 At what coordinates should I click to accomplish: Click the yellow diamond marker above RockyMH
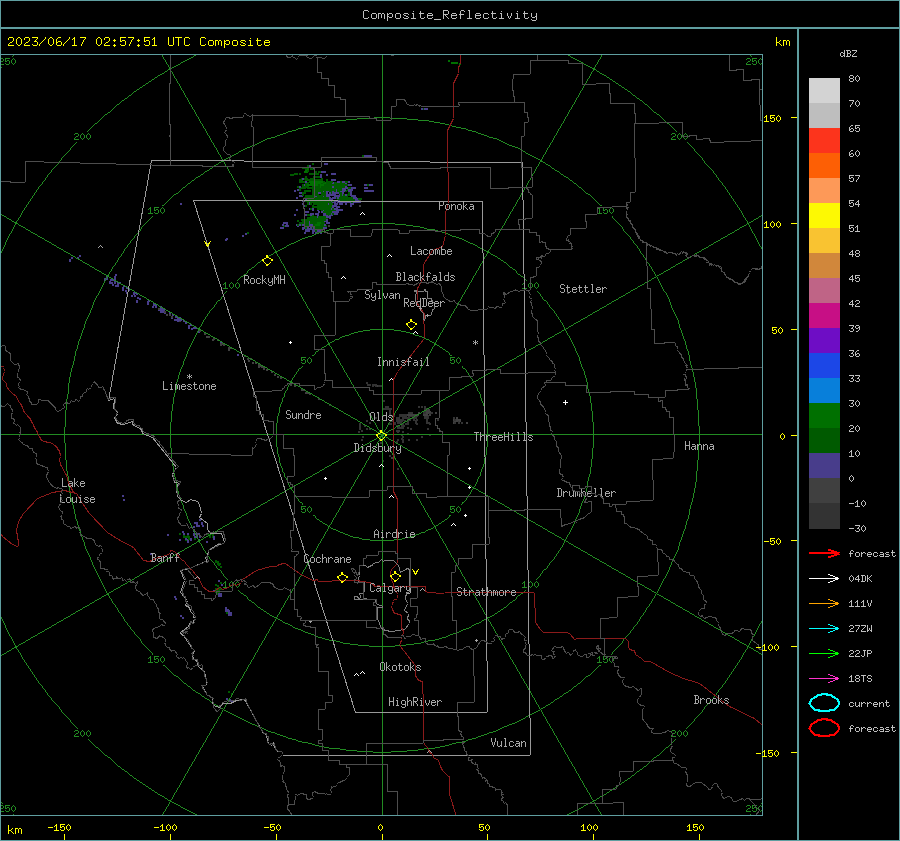coord(267,261)
